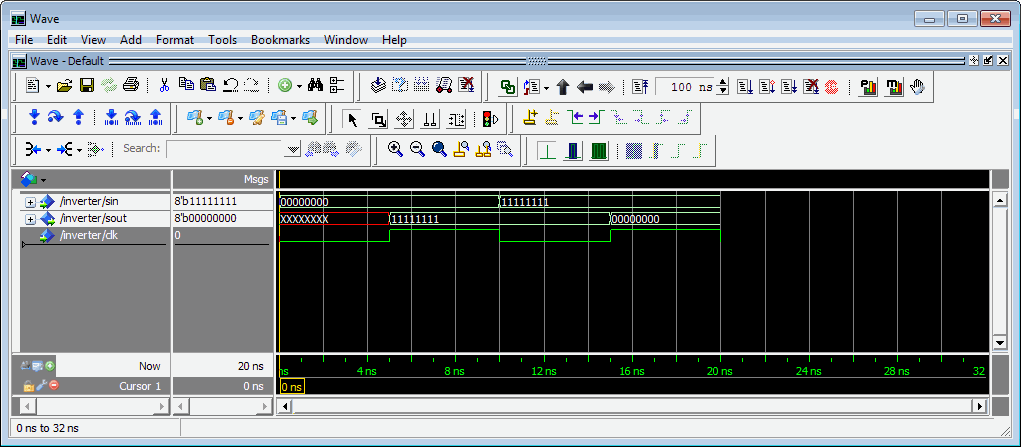Expand the /inverter/sin signal bus
This screenshot has height=447, width=1021.
tap(29, 202)
